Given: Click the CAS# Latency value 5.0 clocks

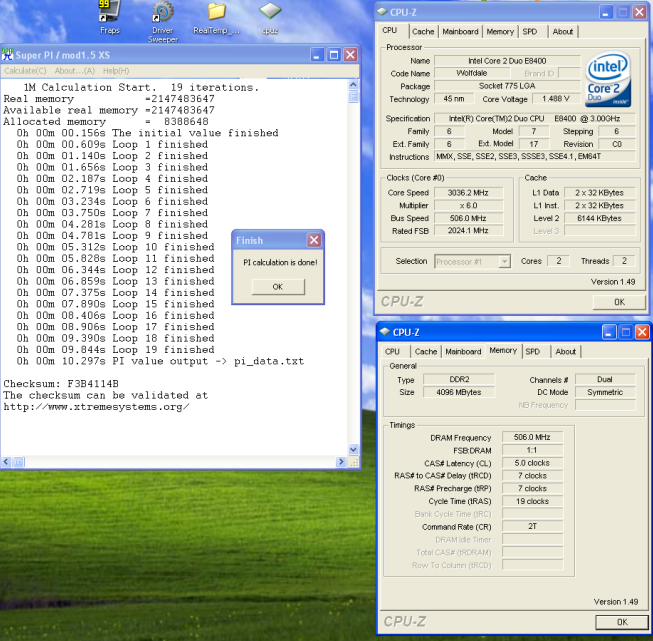Looking at the screenshot, I should point(532,463).
